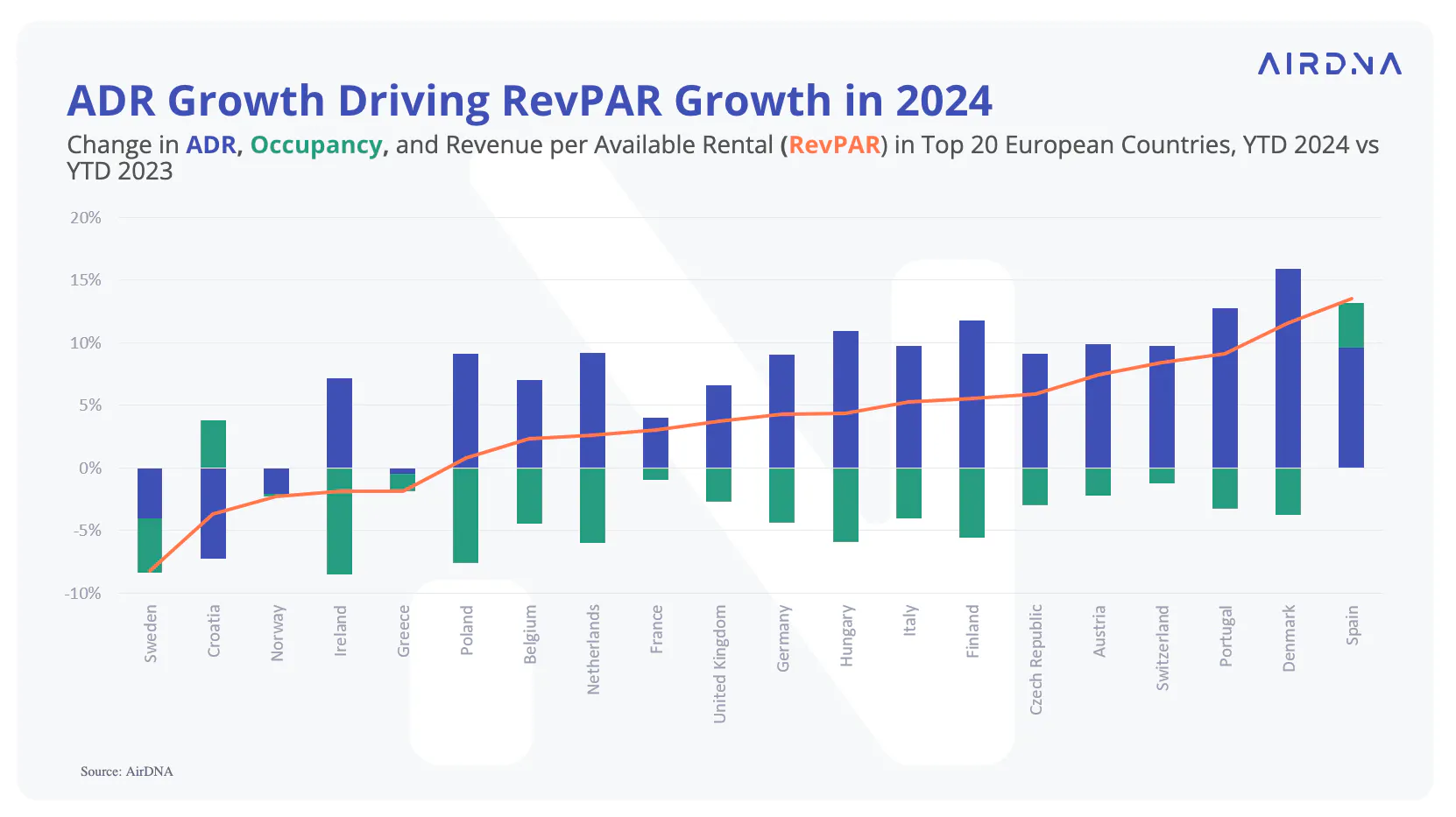This screenshot has width=1456, height=817.
Task: Click Poland's blue ADR bar
Action: click(465, 411)
